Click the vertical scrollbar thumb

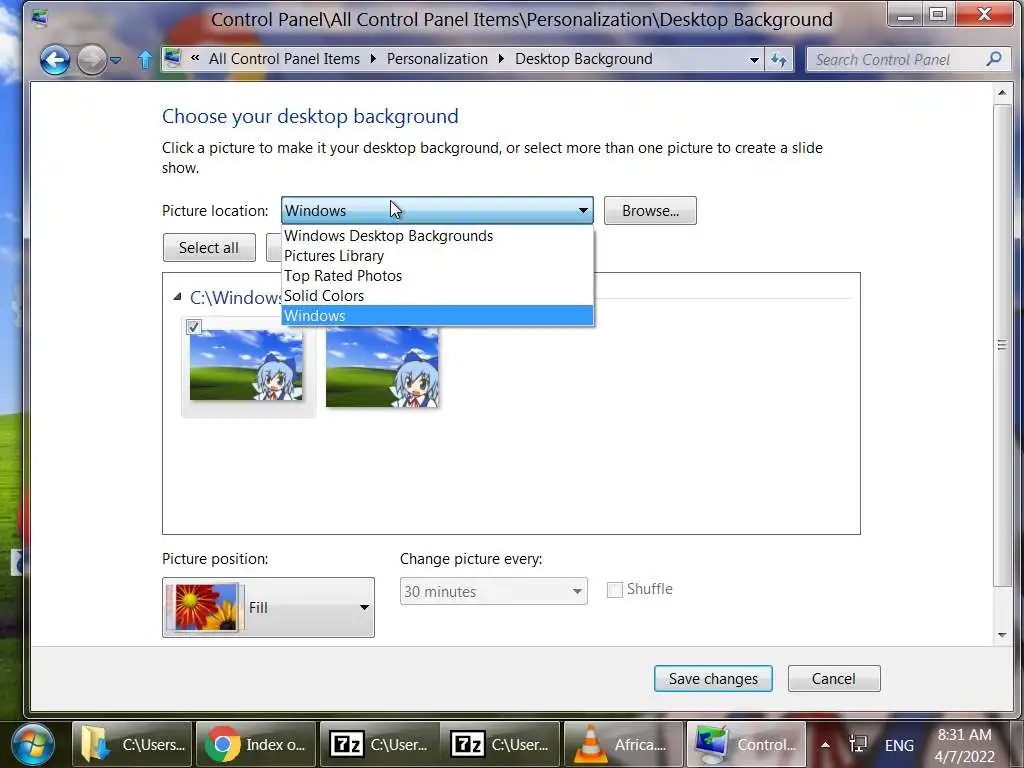[x=1002, y=345]
